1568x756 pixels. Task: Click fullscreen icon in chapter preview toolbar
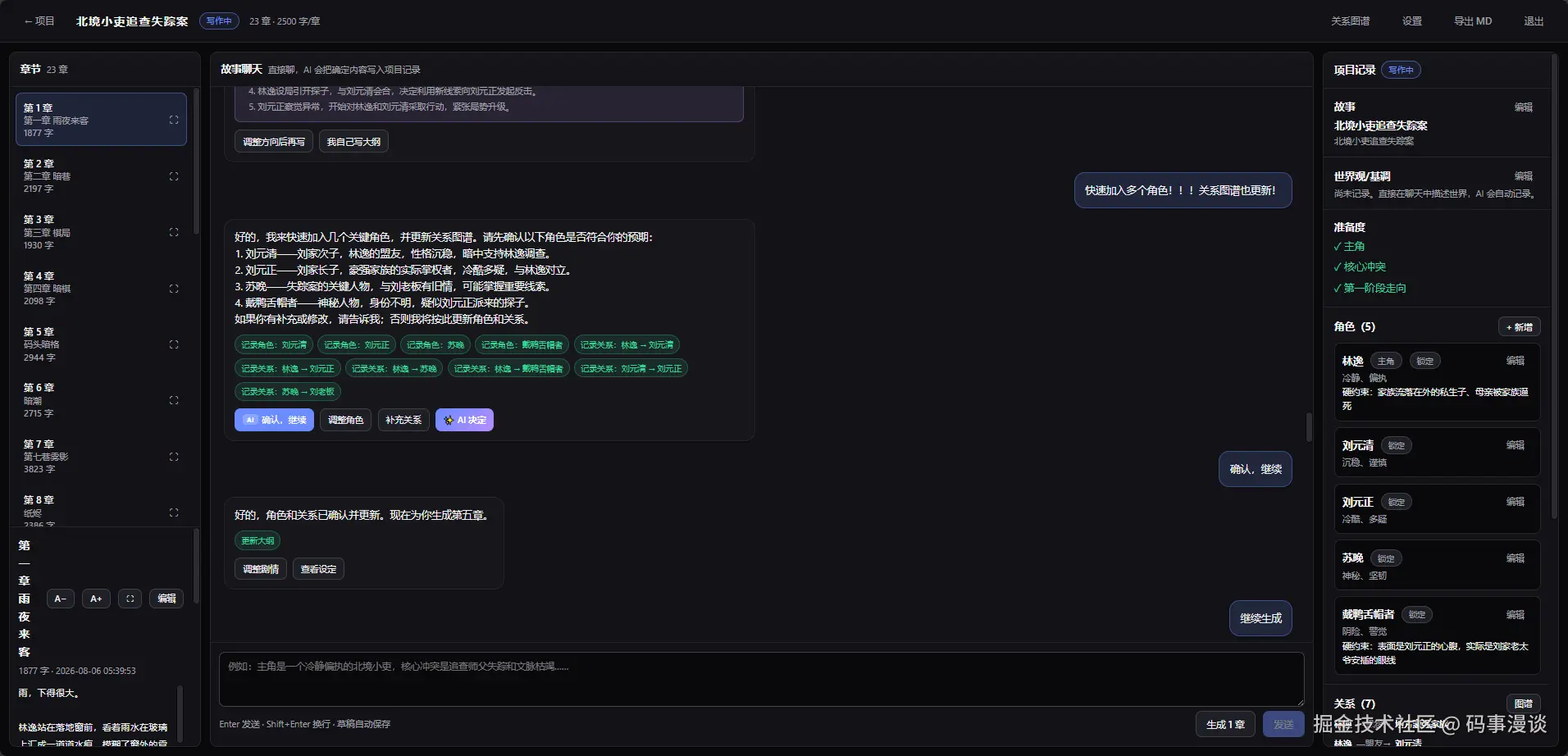130,599
